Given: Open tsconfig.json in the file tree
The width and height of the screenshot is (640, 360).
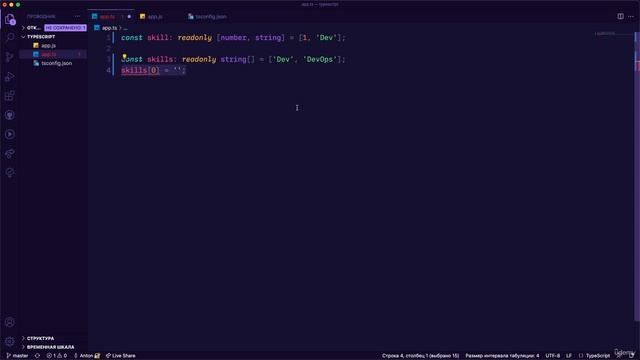Looking at the screenshot, I should point(56,63).
